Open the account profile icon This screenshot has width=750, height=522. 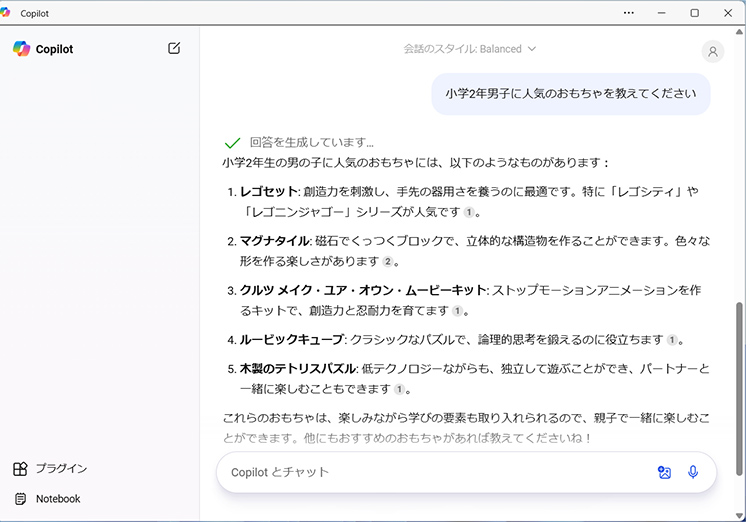click(712, 52)
